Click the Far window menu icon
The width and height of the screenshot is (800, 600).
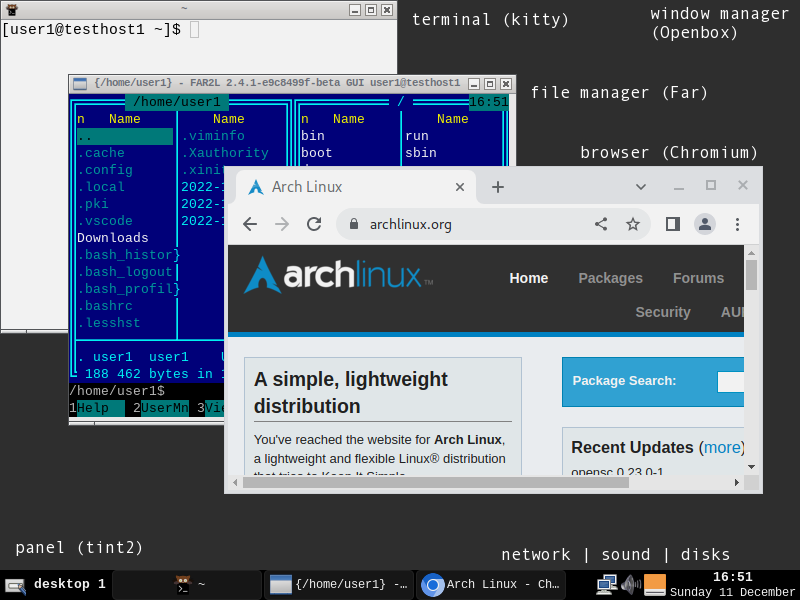80,84
